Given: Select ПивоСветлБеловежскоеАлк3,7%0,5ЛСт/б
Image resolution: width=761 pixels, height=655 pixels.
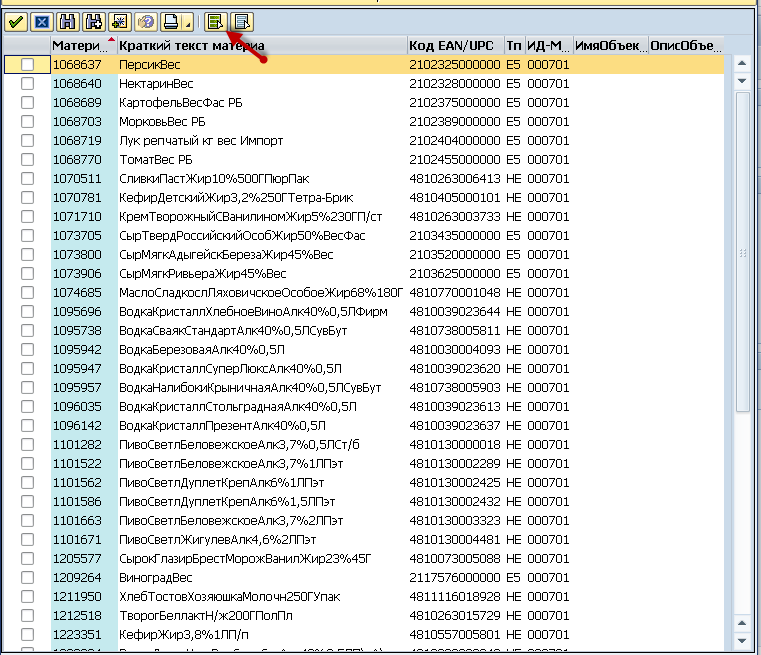Looking at the screenshot, I should click(239, 444).
